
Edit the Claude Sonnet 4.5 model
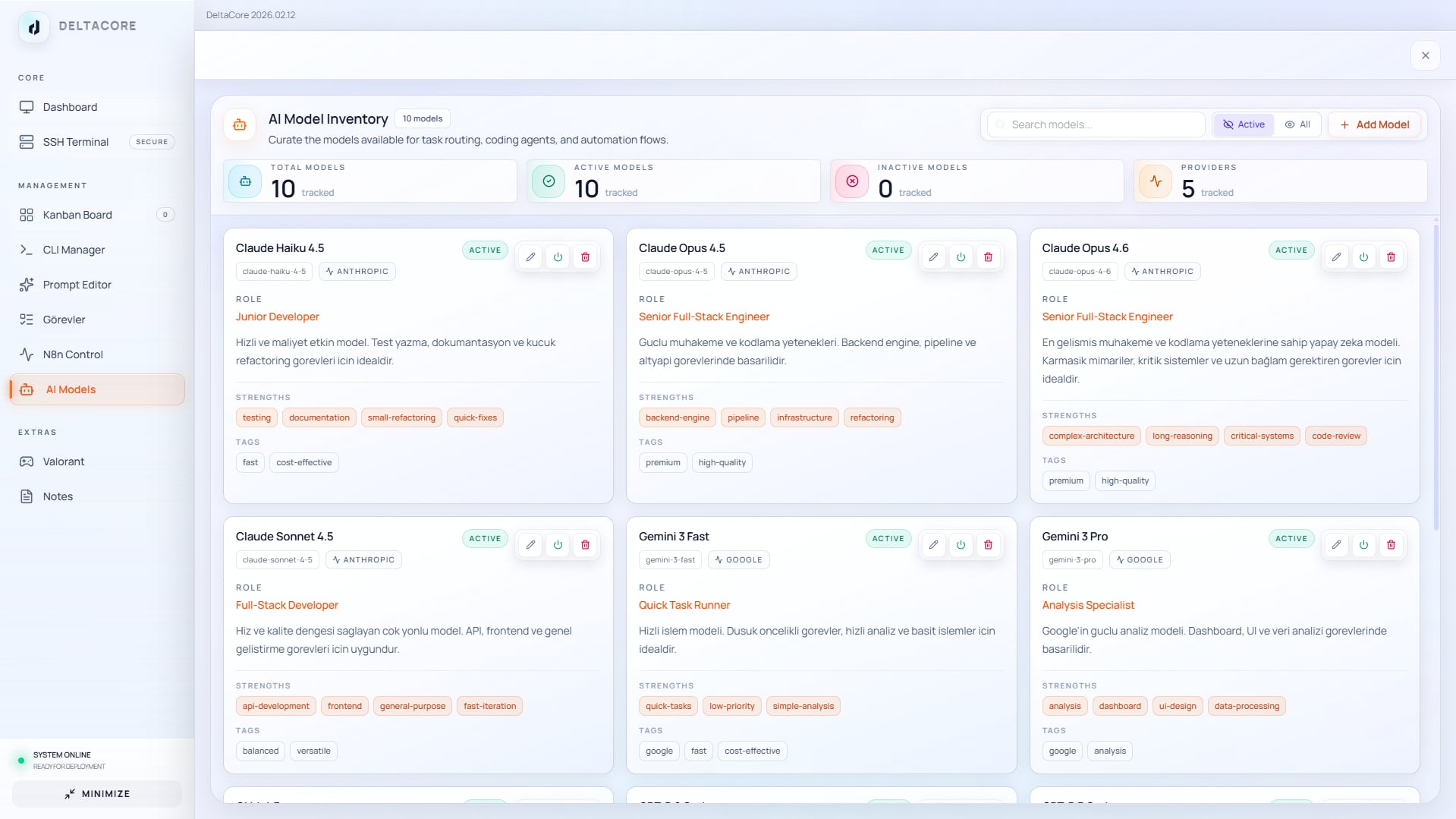coord(530,544)
